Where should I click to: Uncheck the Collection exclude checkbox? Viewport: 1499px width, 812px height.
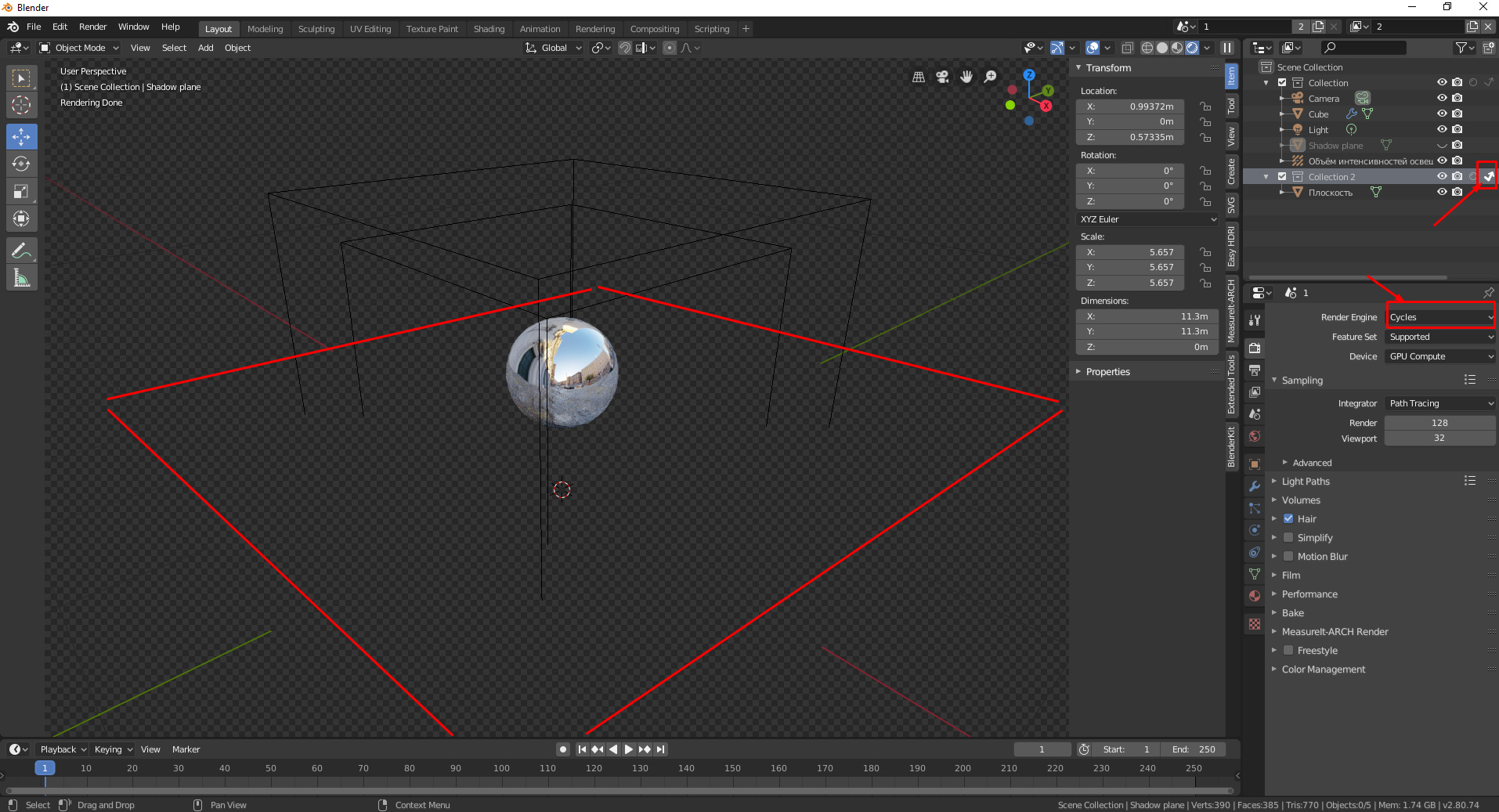1282,83
